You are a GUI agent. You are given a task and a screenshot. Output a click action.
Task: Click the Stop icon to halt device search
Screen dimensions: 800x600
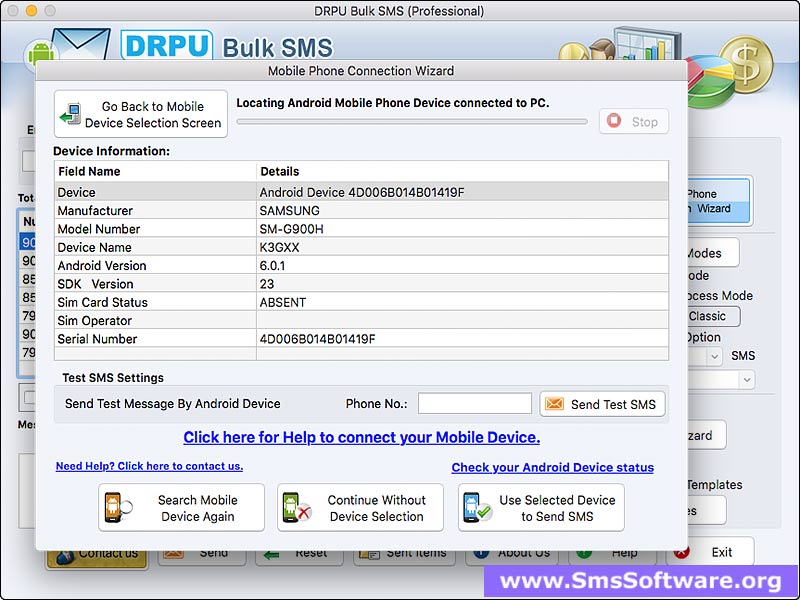click(614, 121)
